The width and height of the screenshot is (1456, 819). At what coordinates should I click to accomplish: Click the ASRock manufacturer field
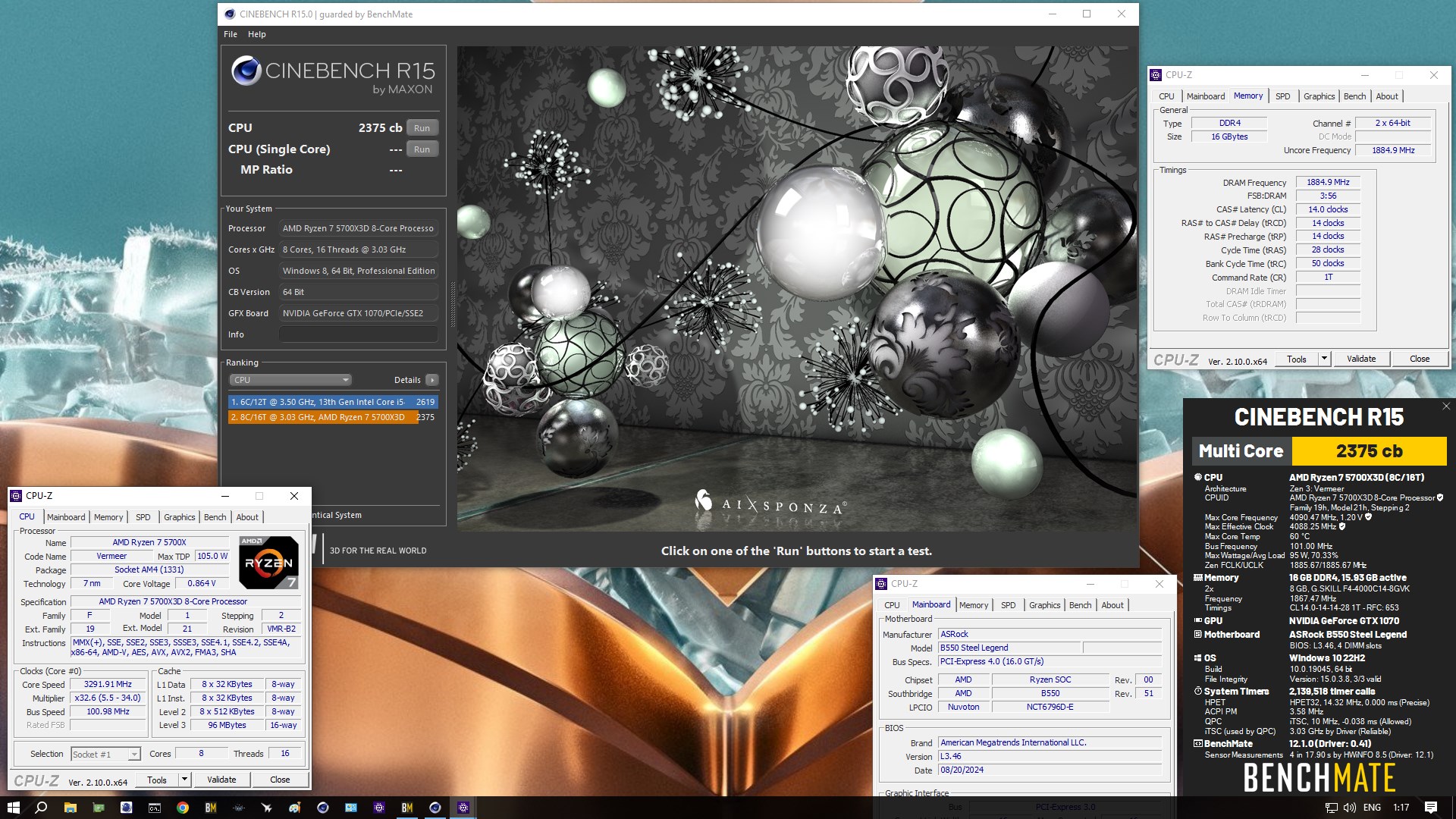click(1050, 634)
